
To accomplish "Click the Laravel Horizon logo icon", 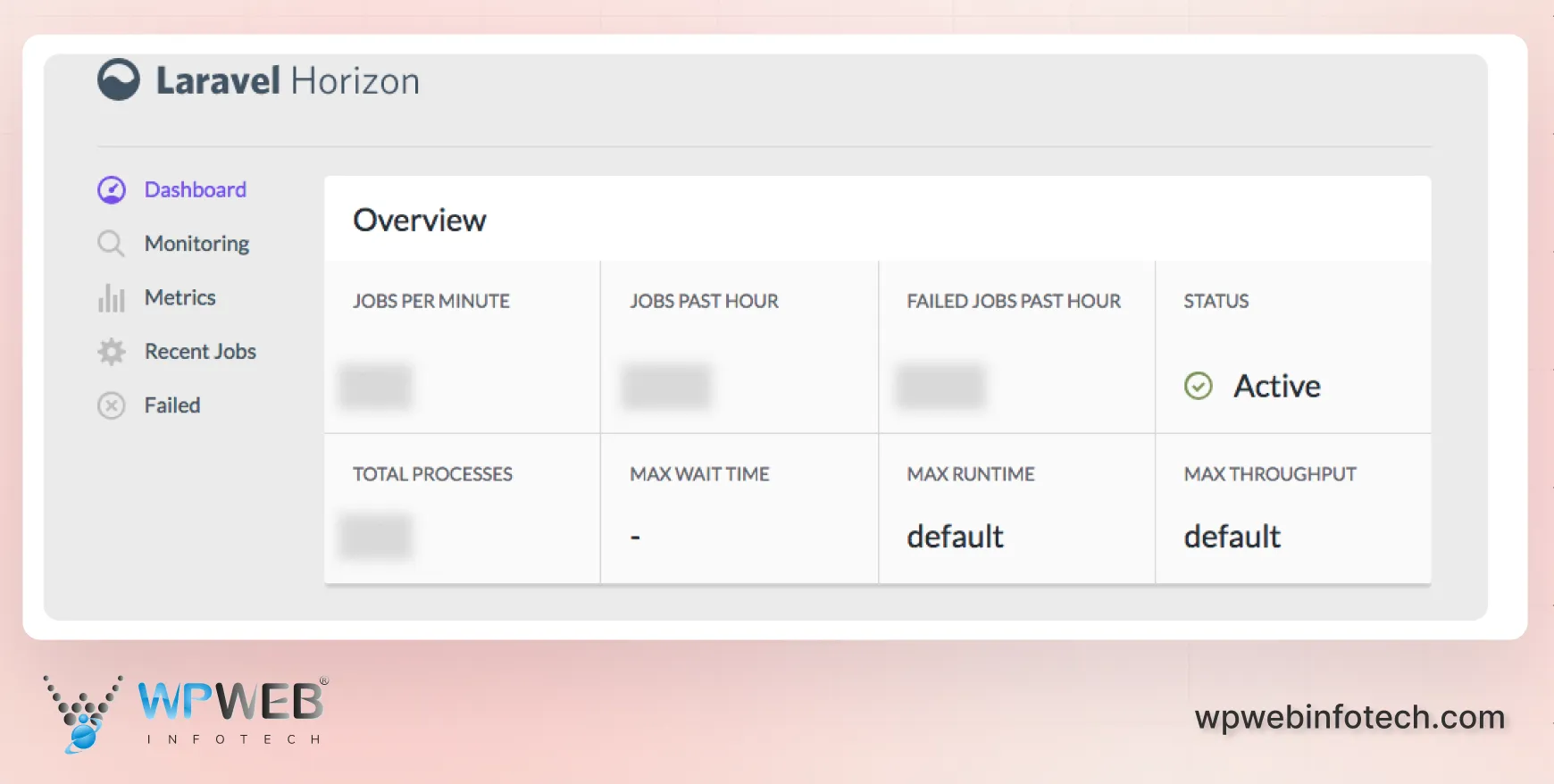I will coord(119,79).
